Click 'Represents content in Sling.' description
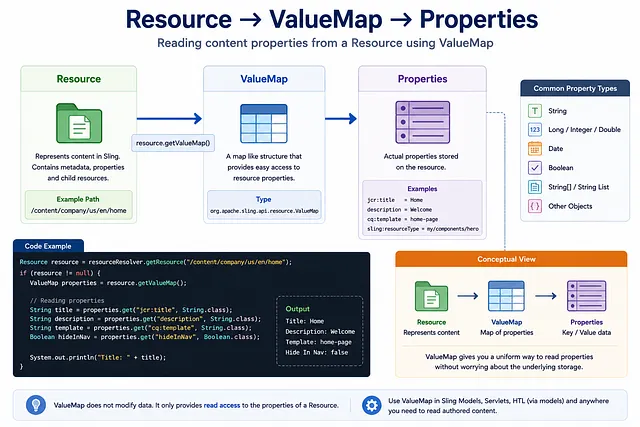Screen dimensions: 640x427 point(78,156)
